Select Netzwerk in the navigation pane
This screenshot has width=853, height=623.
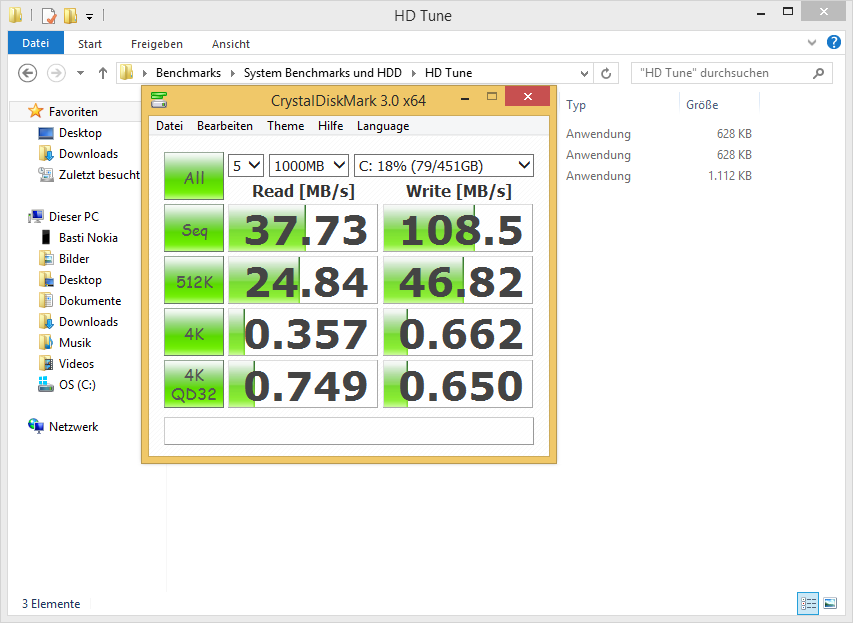(x=73, y=427)
